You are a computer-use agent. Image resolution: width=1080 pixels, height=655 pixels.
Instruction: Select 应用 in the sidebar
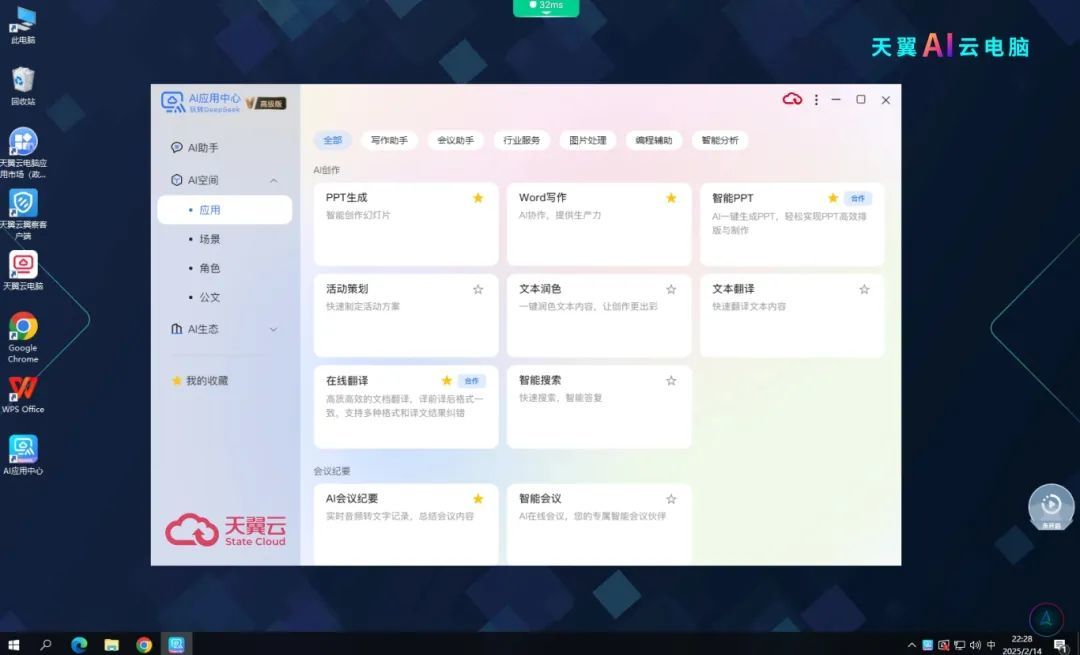coord(225,209)
